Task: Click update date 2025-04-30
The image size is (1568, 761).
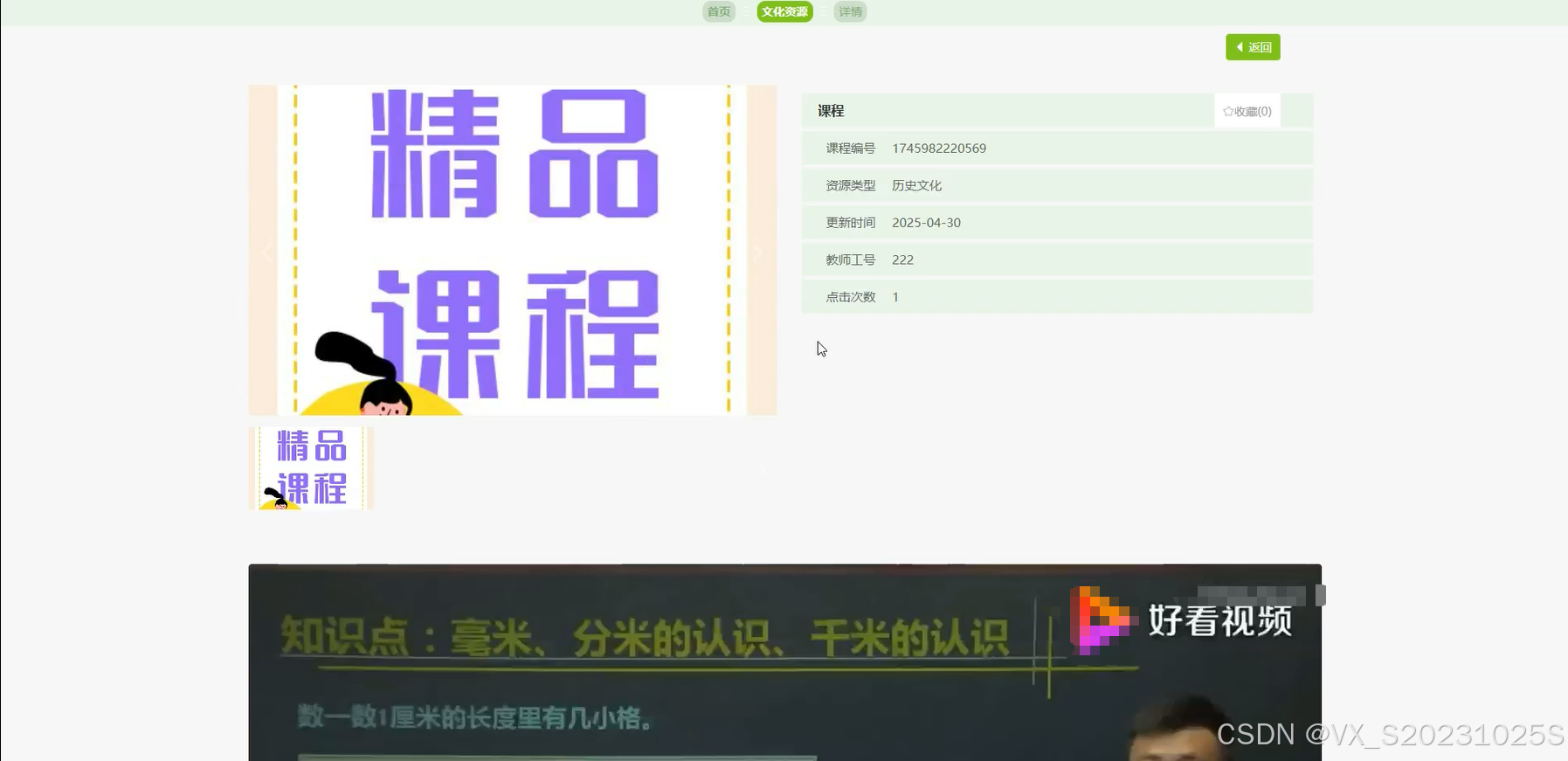Action: click(926, 223)
